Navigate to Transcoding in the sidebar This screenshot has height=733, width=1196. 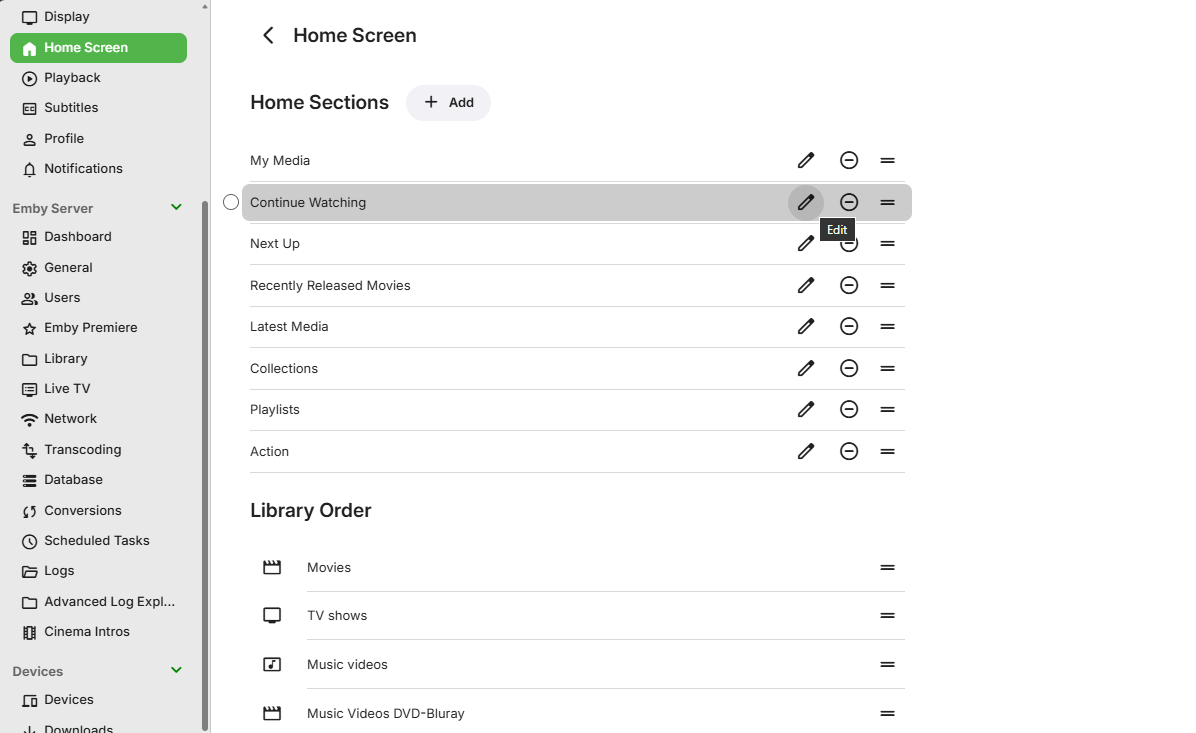tap(82, 450)
